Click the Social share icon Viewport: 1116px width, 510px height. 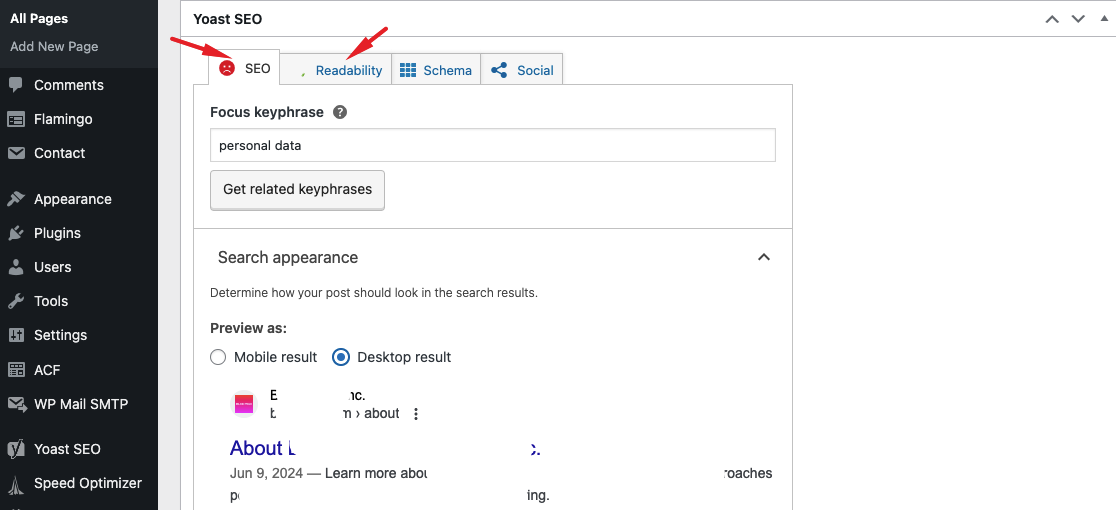pos(500,70)
